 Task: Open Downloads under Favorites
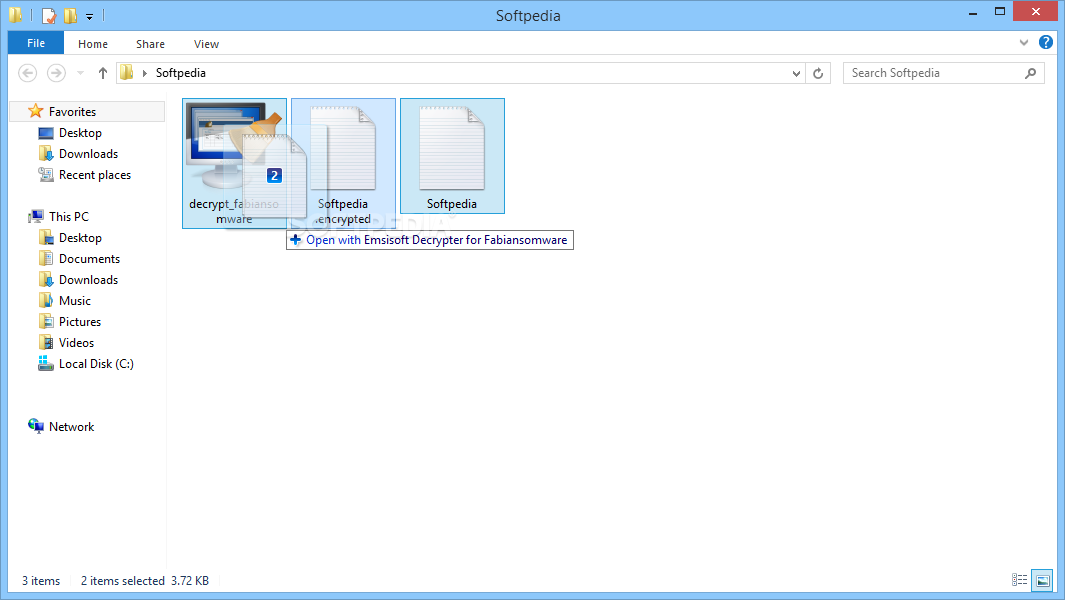(88, 154)
